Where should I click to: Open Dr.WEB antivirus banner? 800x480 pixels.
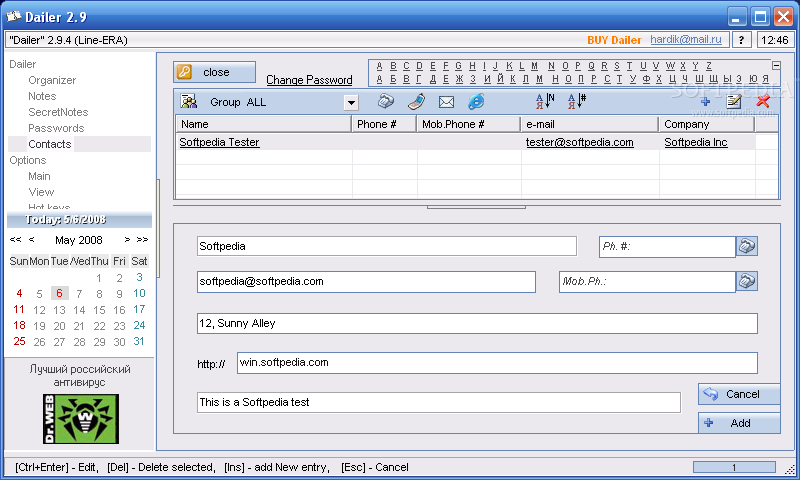[81, 419]
